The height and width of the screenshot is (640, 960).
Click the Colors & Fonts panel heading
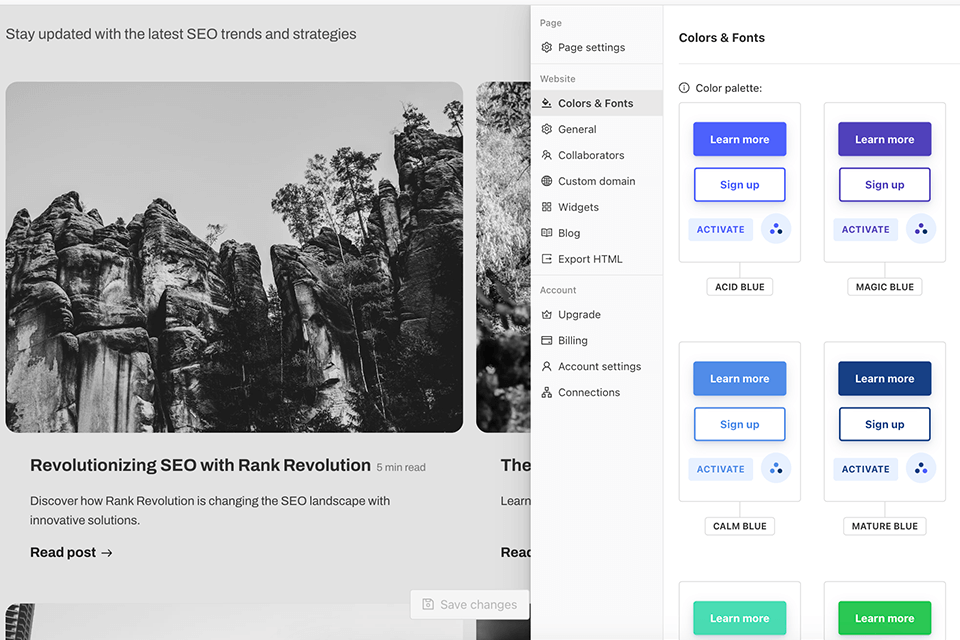[722, 37]
